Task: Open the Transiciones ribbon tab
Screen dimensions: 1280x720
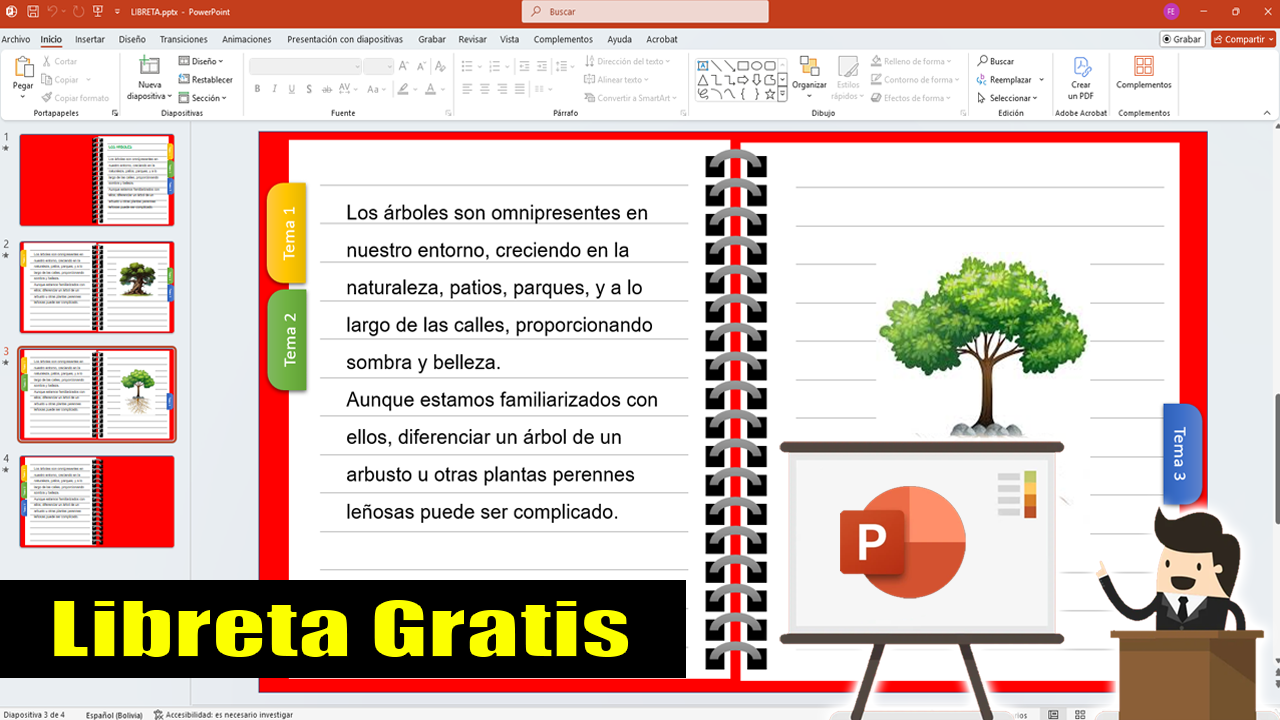Action: (x=183, y=40)
